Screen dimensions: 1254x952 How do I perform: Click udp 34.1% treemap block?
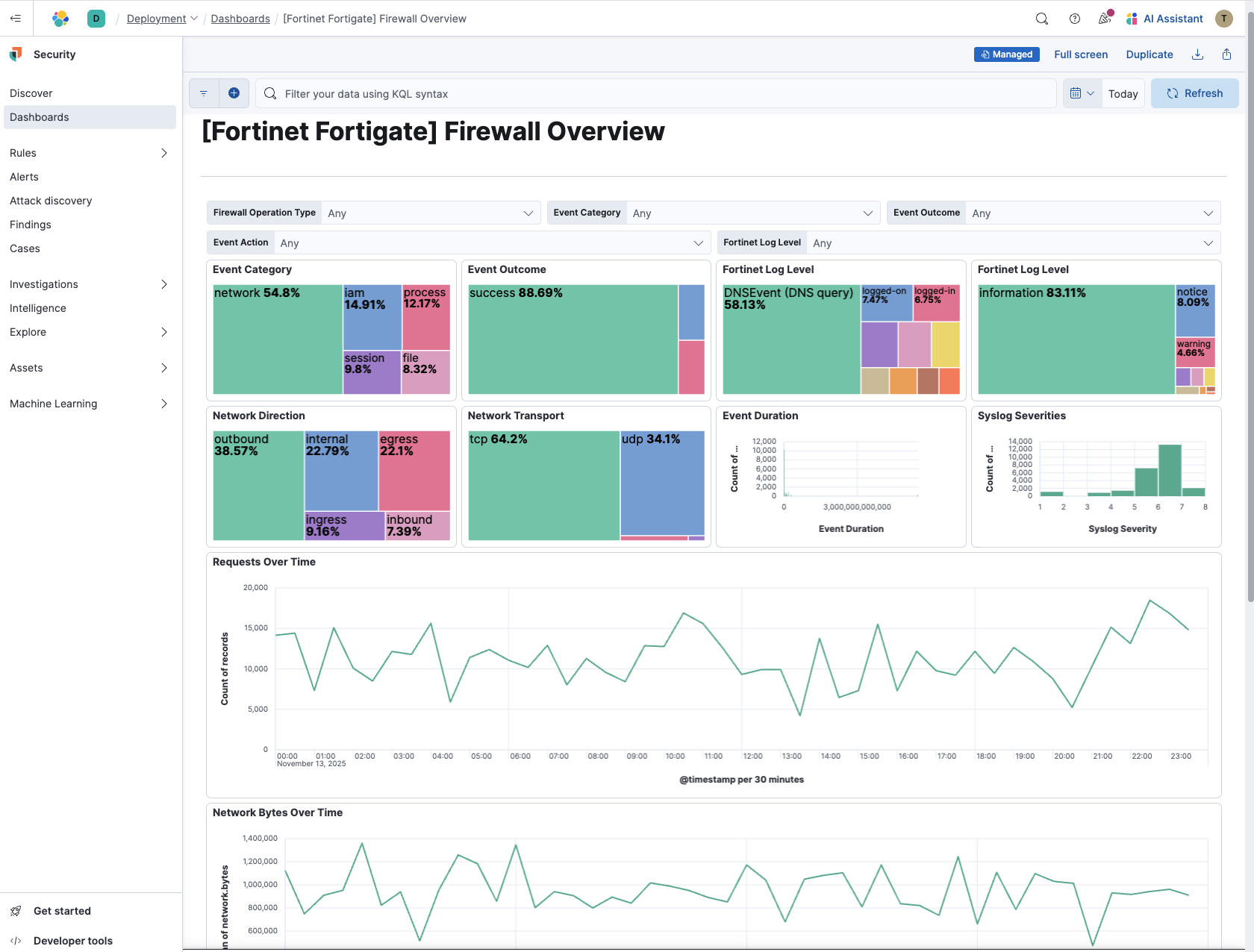662,483
